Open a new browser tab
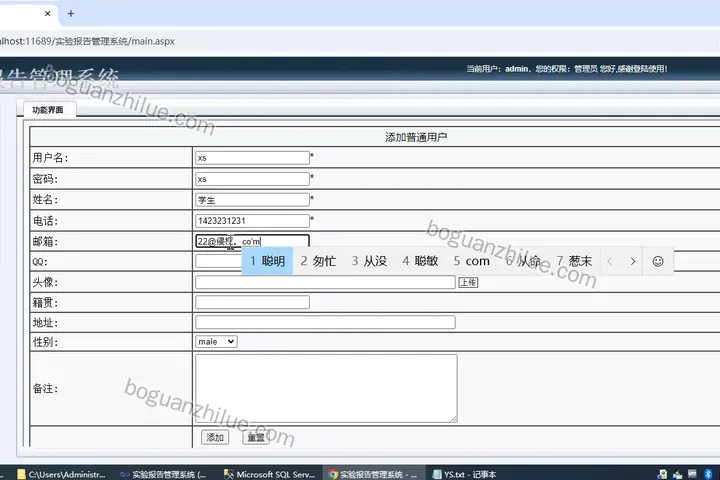 pyautogui.click(x=71, y=14)
